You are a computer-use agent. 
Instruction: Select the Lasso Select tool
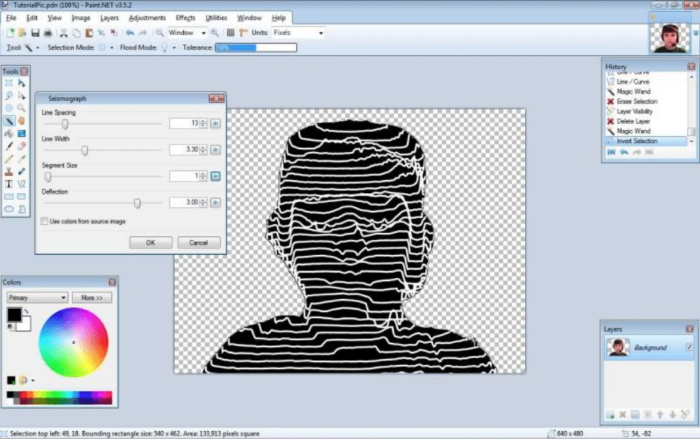click(x=8, y=96)
